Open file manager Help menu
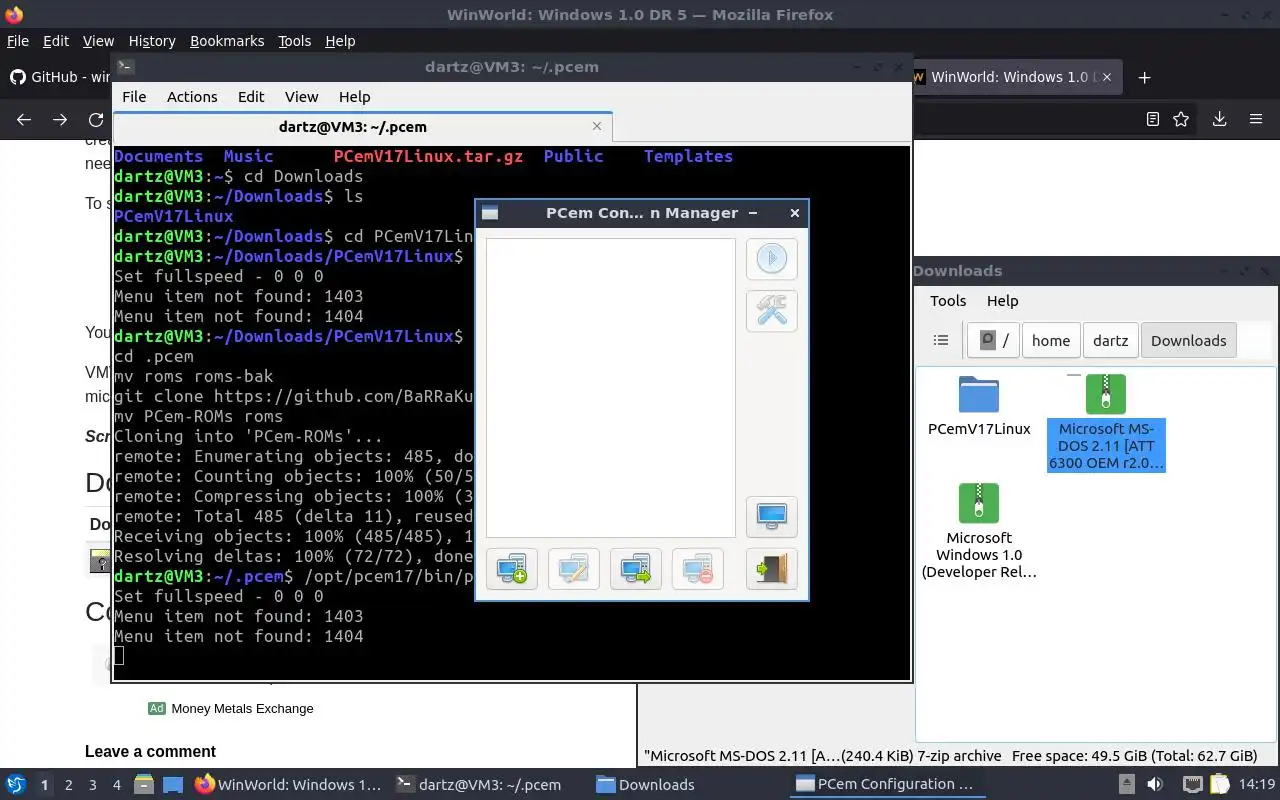1280x800 pixels. coord(1002,301)
